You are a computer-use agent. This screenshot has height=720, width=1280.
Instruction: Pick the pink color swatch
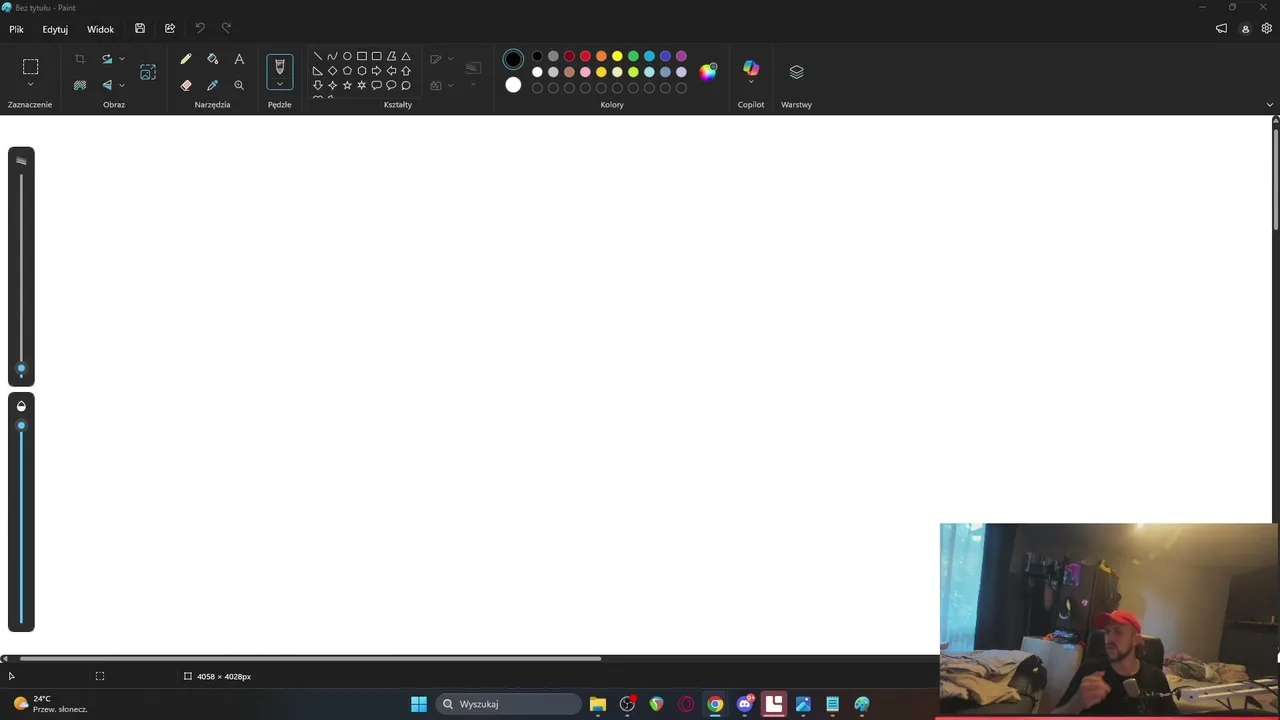(585, 72)
